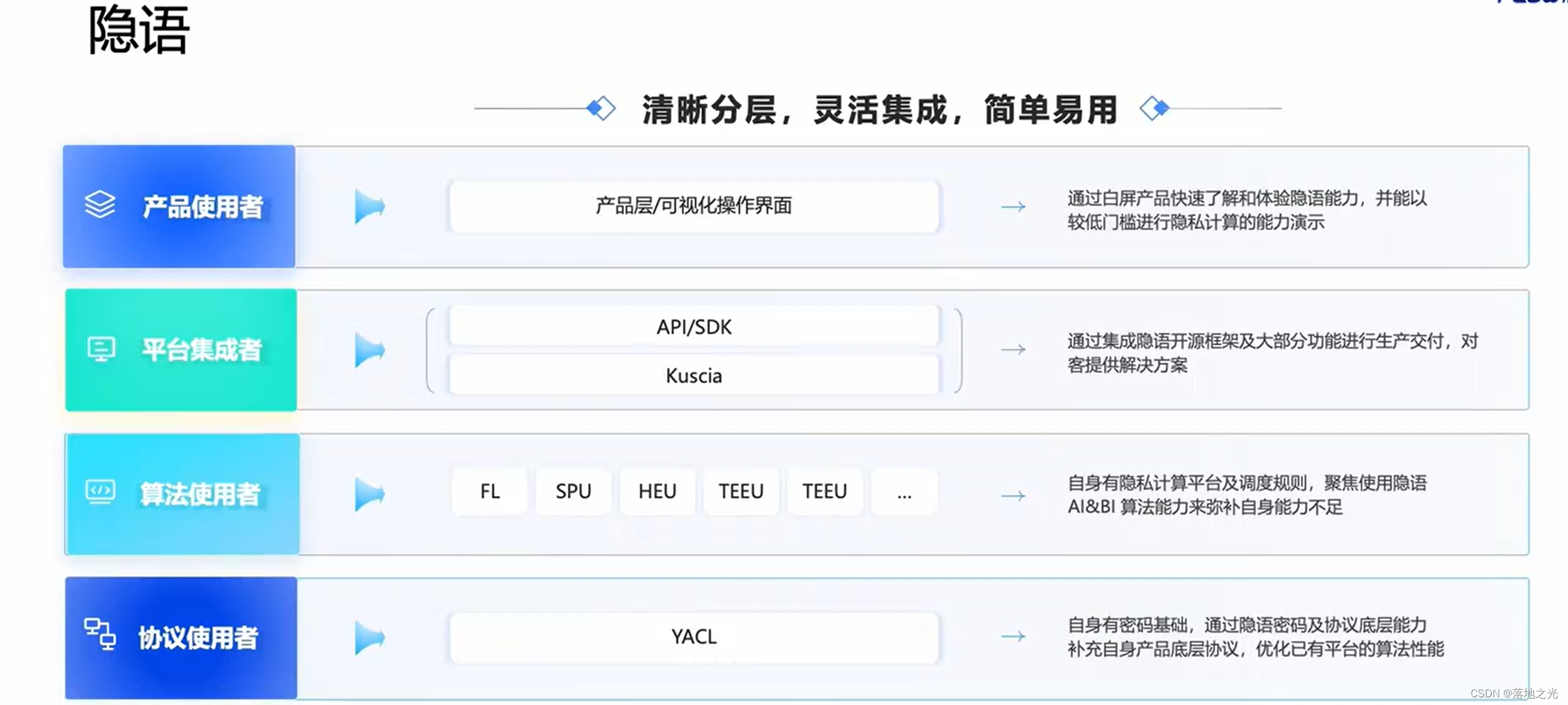
Task: Click the stacked layers icon beside 产品使用者
Action: click(x=100, y=205)
